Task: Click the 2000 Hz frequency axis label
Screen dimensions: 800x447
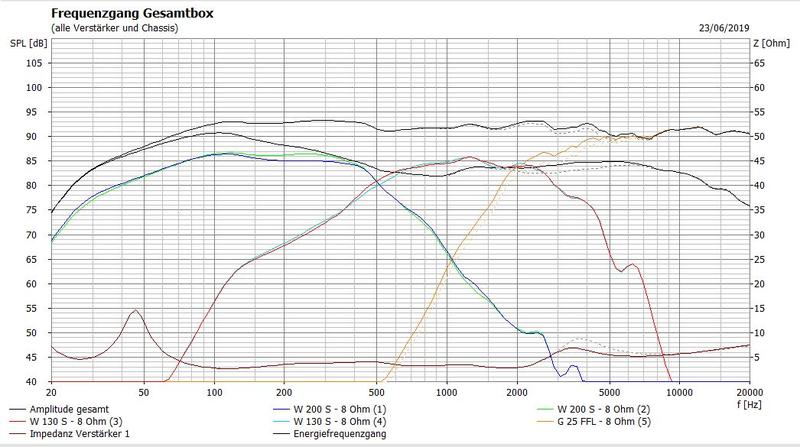Action: [x=517, y=392]
